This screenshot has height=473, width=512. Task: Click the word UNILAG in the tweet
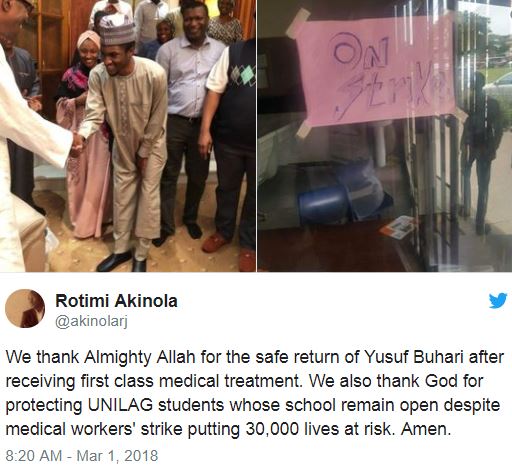pos(121,405)
